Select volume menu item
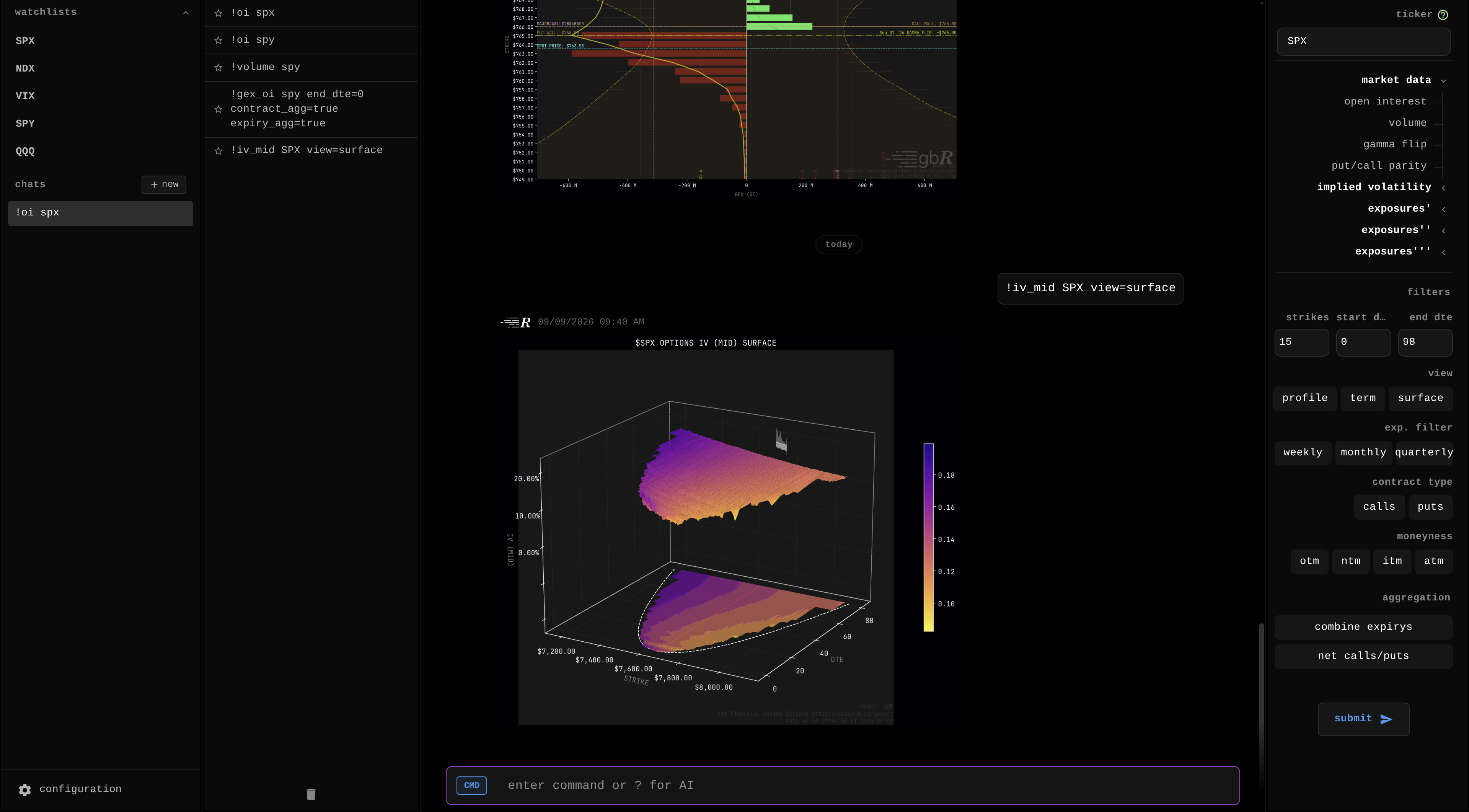The image size is (1469, 812). 1407,122
